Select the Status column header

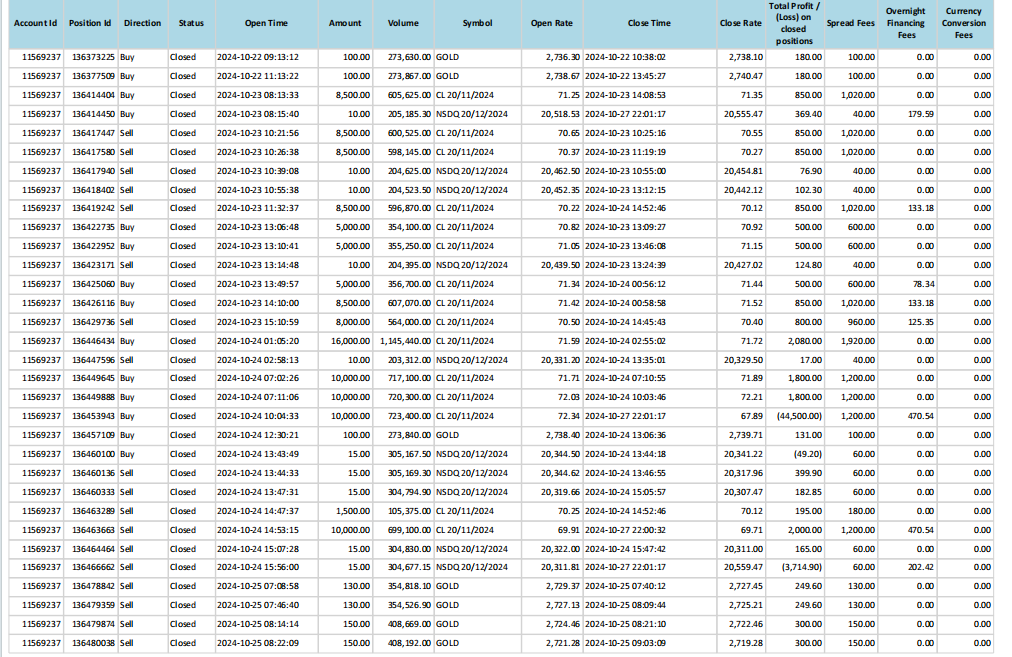191,23
